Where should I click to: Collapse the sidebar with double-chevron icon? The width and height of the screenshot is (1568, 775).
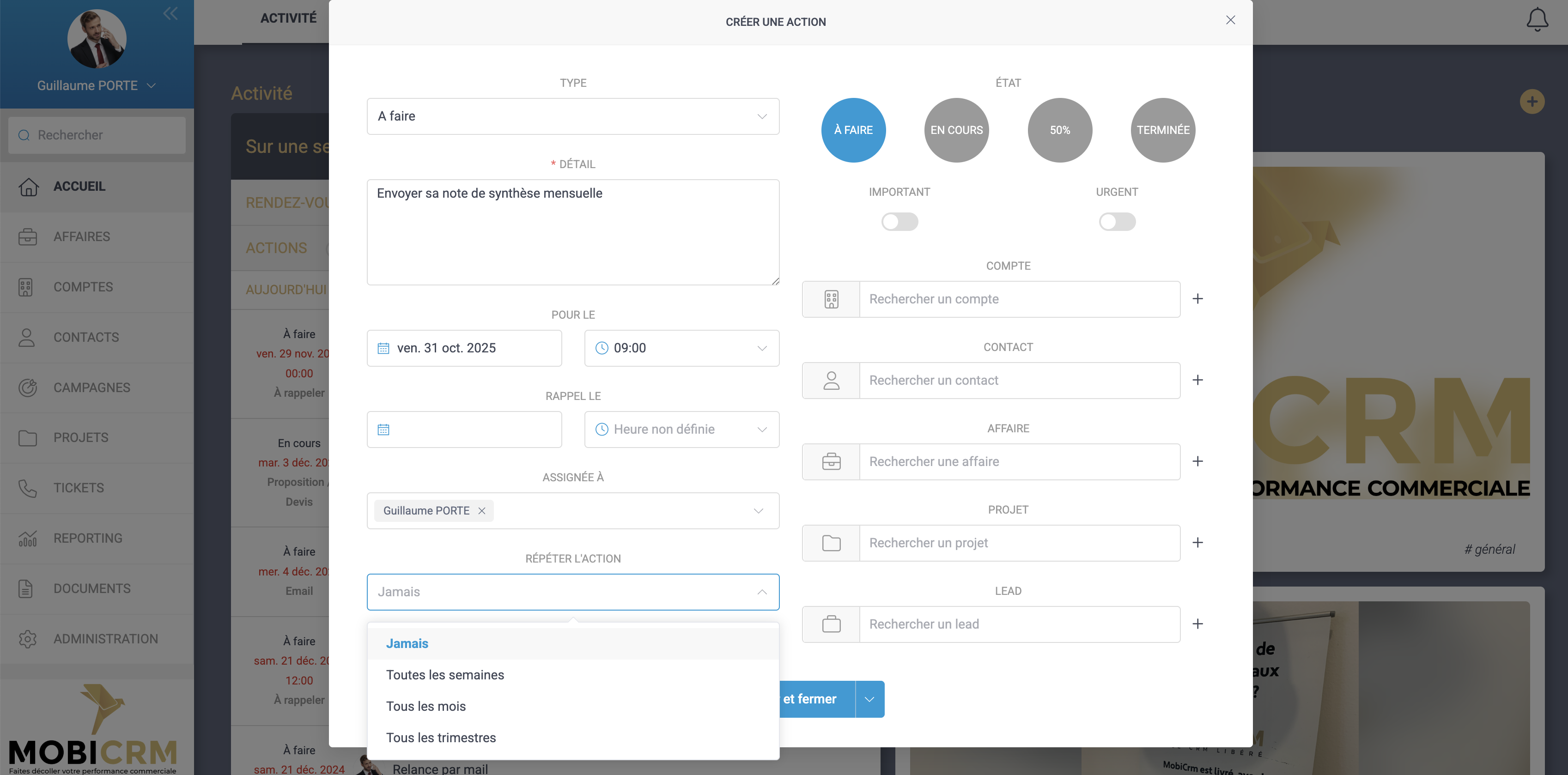click(170, 13)
